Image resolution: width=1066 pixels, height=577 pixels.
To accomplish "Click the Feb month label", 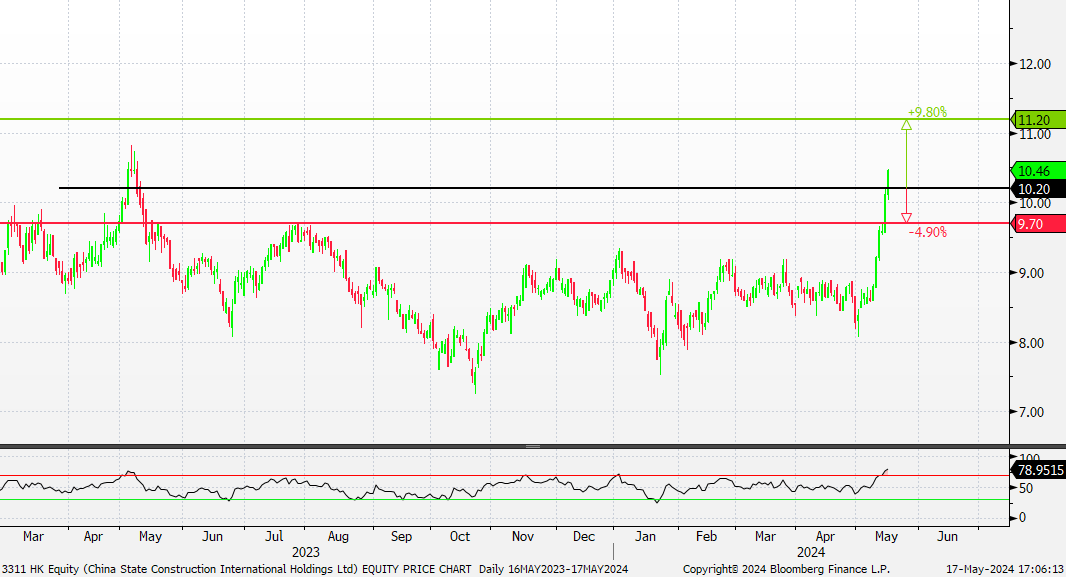I will (706, 536).
